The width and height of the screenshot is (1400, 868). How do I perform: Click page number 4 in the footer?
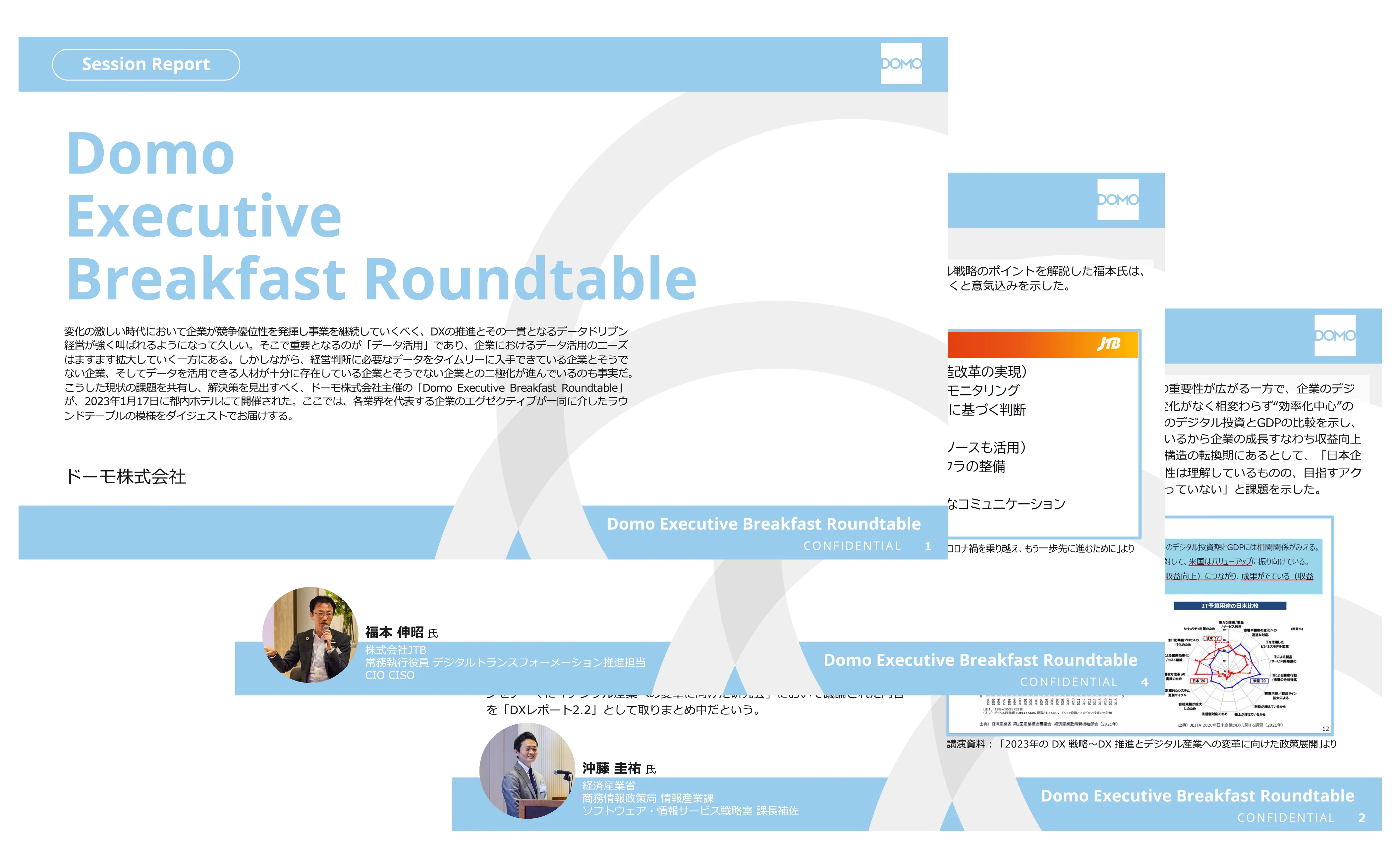1145,682
